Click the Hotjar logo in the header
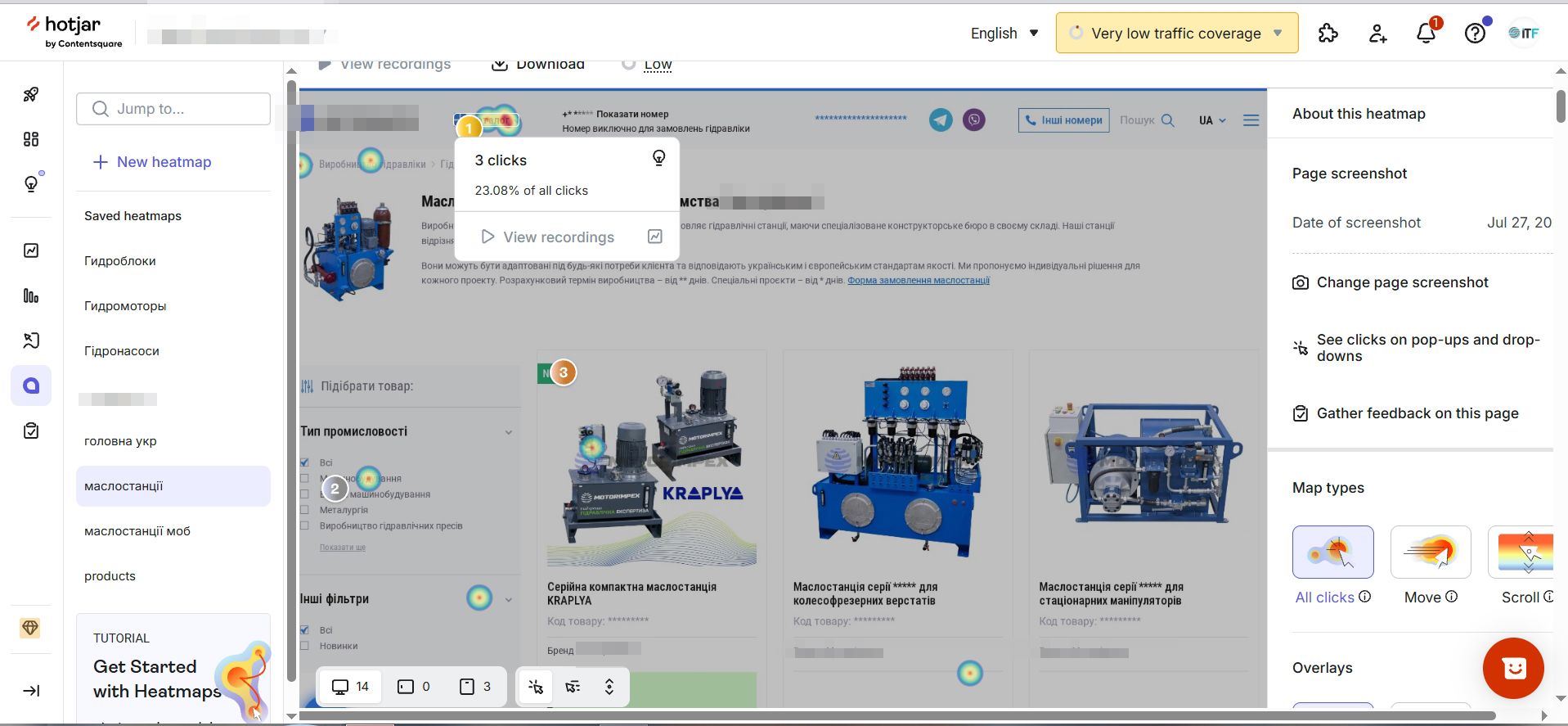Screen dimensions: 1568x726 74,32
